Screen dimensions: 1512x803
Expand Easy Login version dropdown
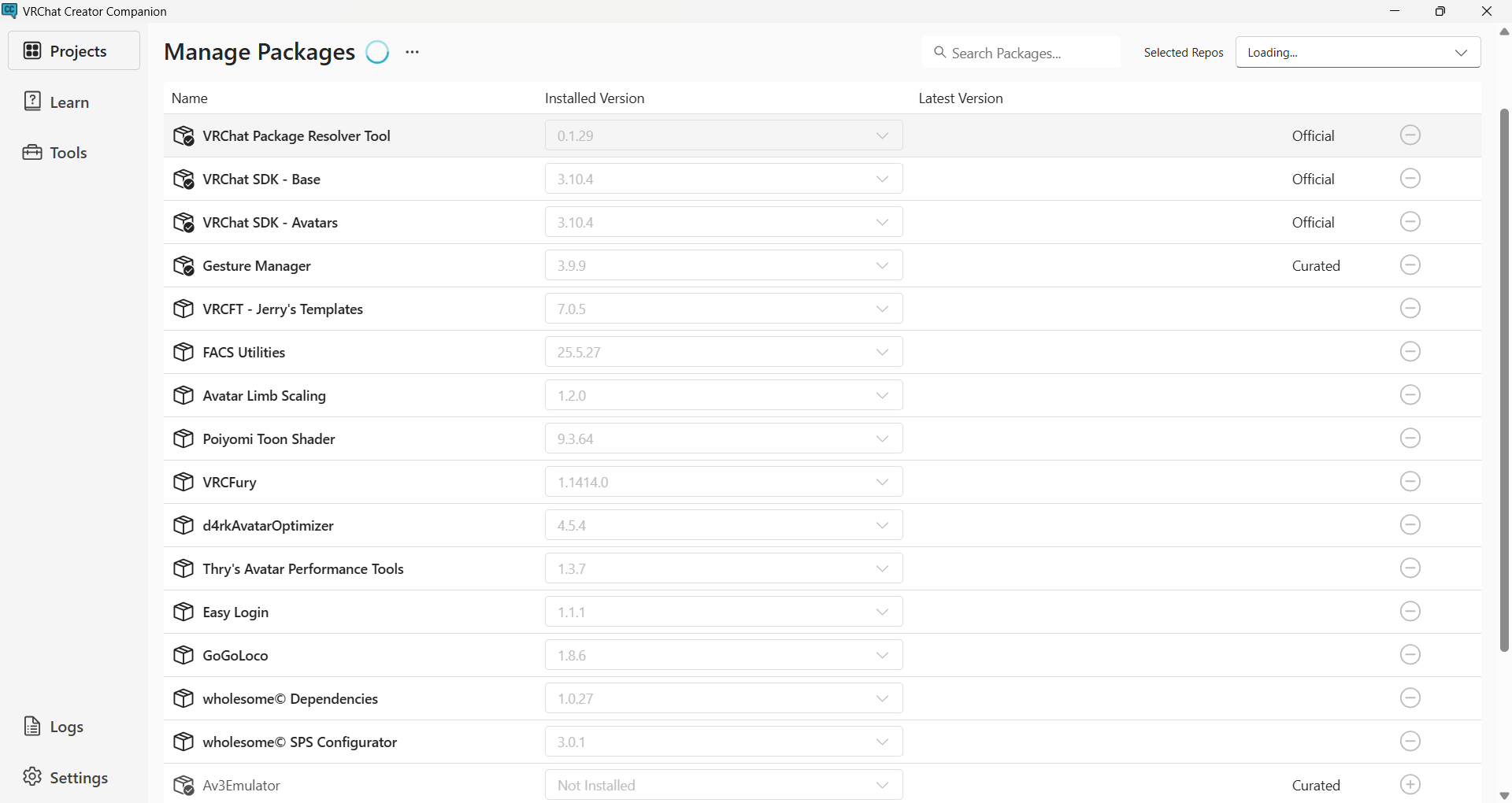pos(724,612)
